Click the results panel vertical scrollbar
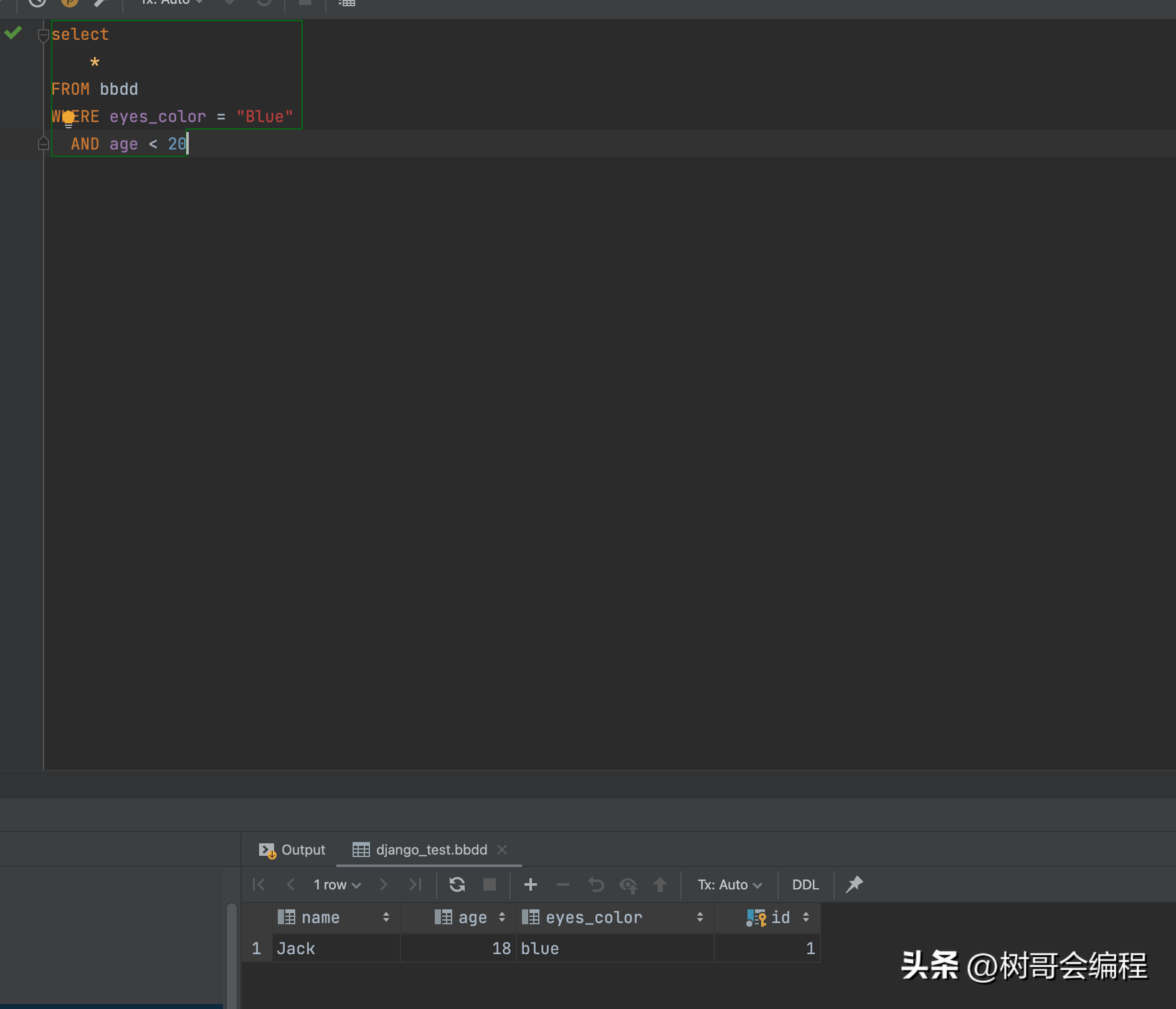 pos(232,956)
